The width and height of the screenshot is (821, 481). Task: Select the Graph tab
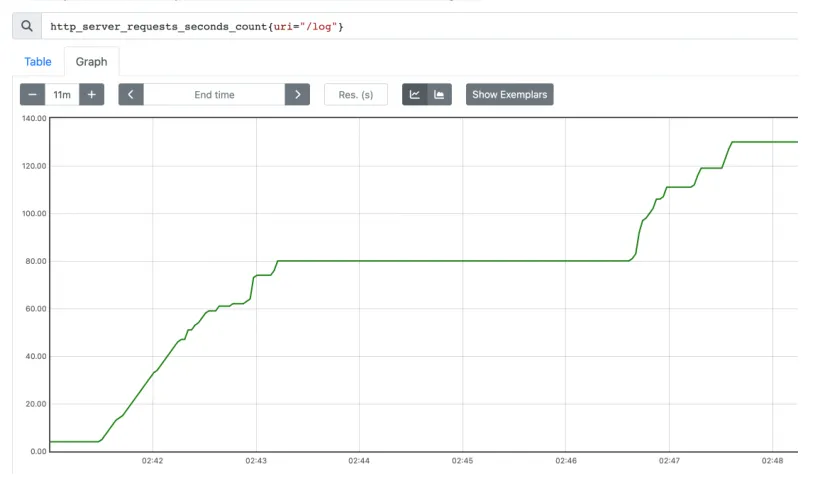tap(92, 62)
